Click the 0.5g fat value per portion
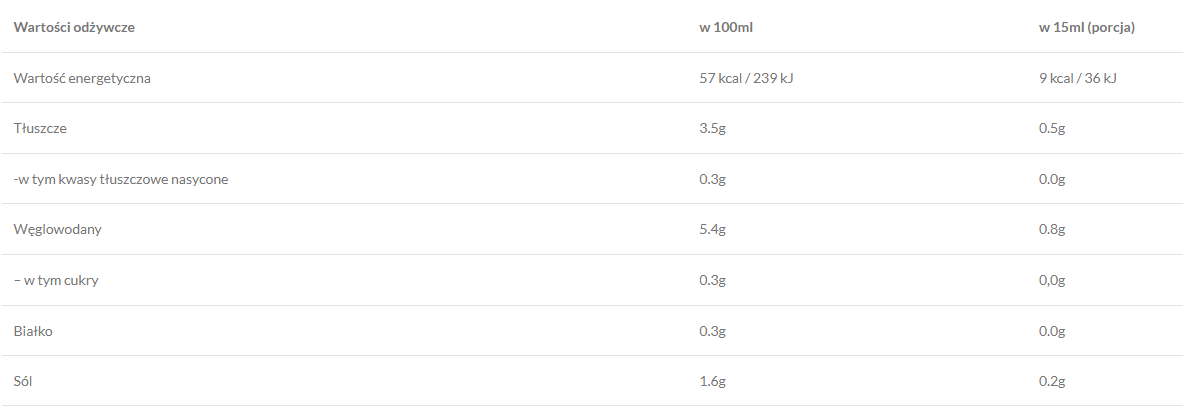Image resolution: width=1183 pixels, height=406 pixels. pyautogui.click(x=1052, y=128)
